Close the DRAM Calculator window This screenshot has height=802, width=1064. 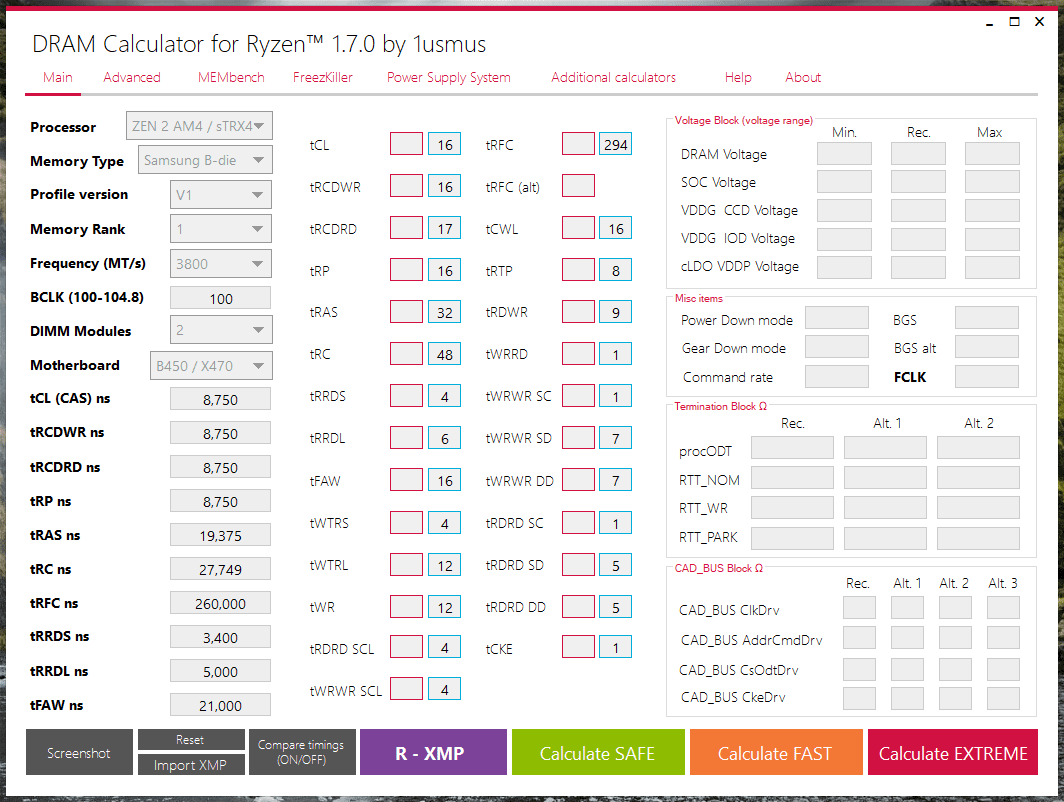pos(1039,22)
